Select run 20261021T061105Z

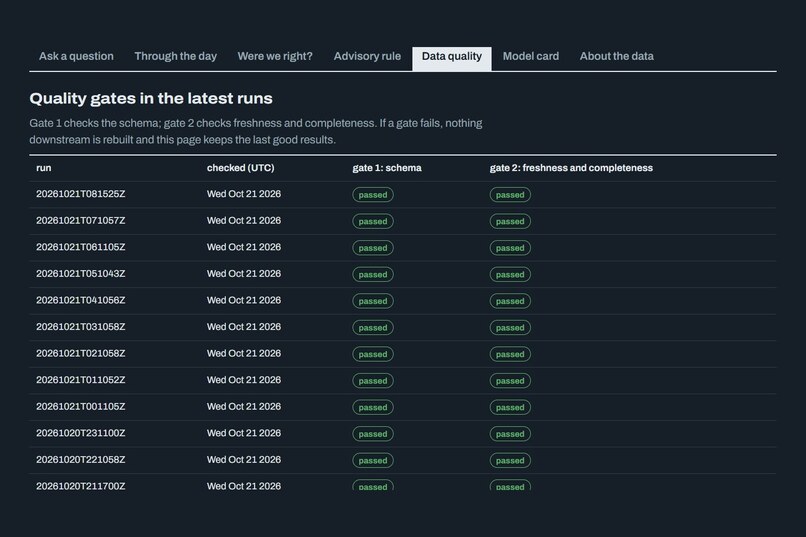pos(81,247)
